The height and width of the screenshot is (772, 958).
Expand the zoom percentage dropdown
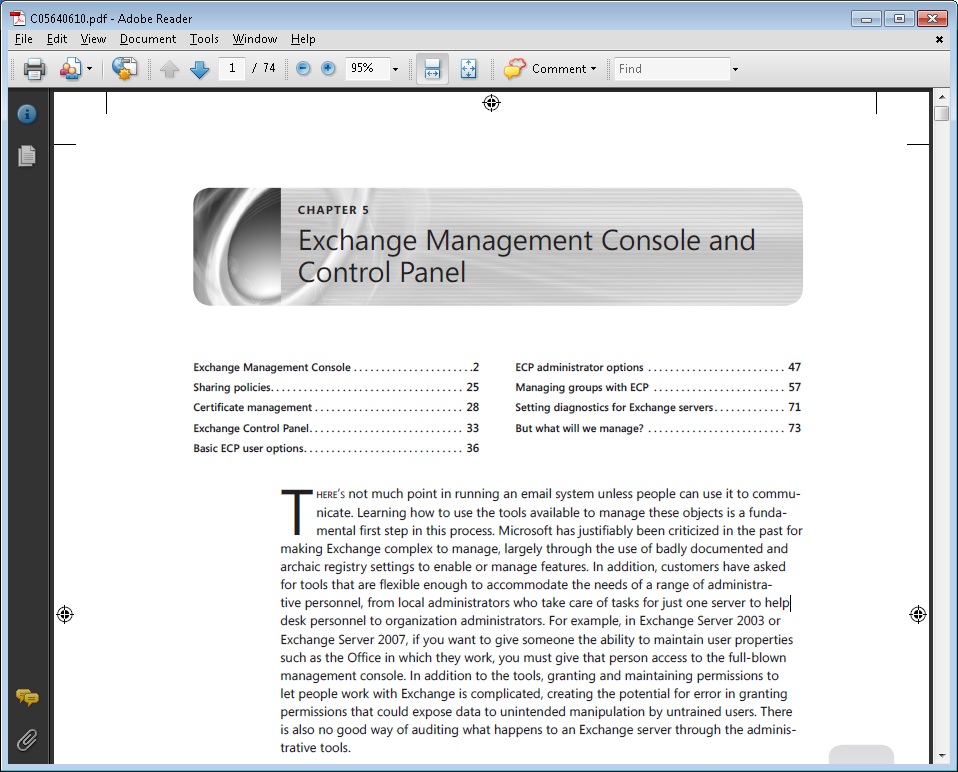[x=395, y=69]
